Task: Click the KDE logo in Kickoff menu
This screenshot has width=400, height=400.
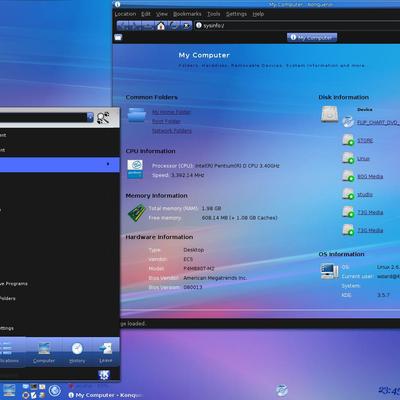Action: coord(104,374)
